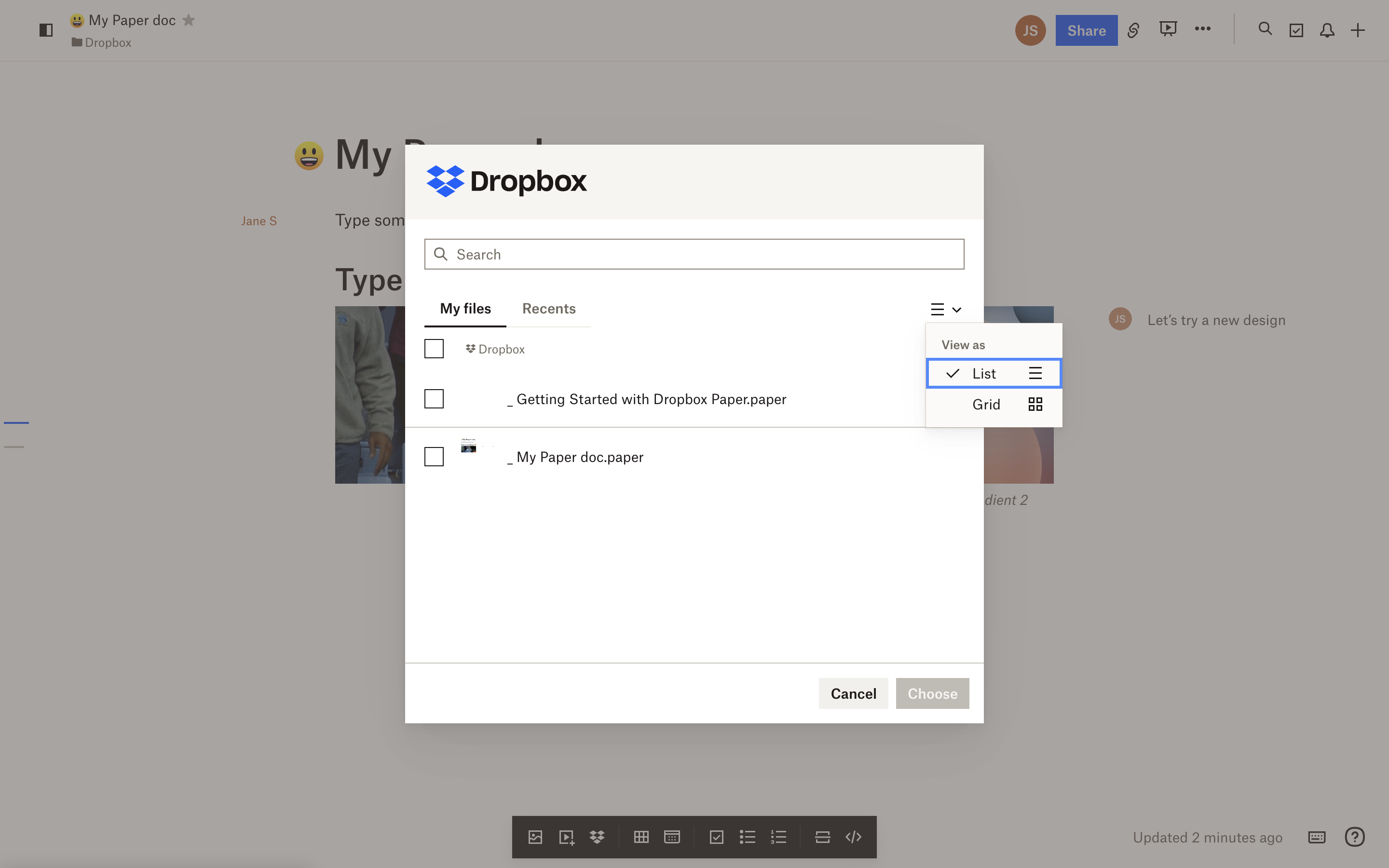Open the JS user avatar in header

pyautogui.click(x=1030, y=30)
